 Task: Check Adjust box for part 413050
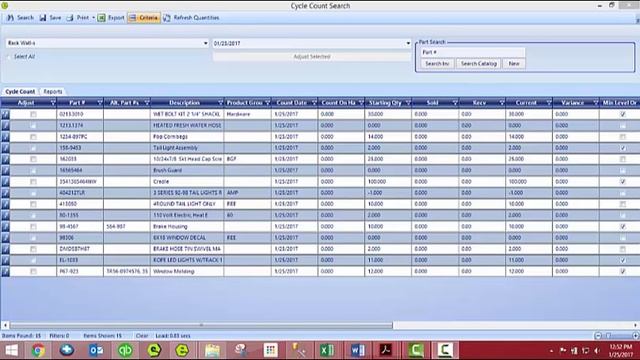pos(33,204)
